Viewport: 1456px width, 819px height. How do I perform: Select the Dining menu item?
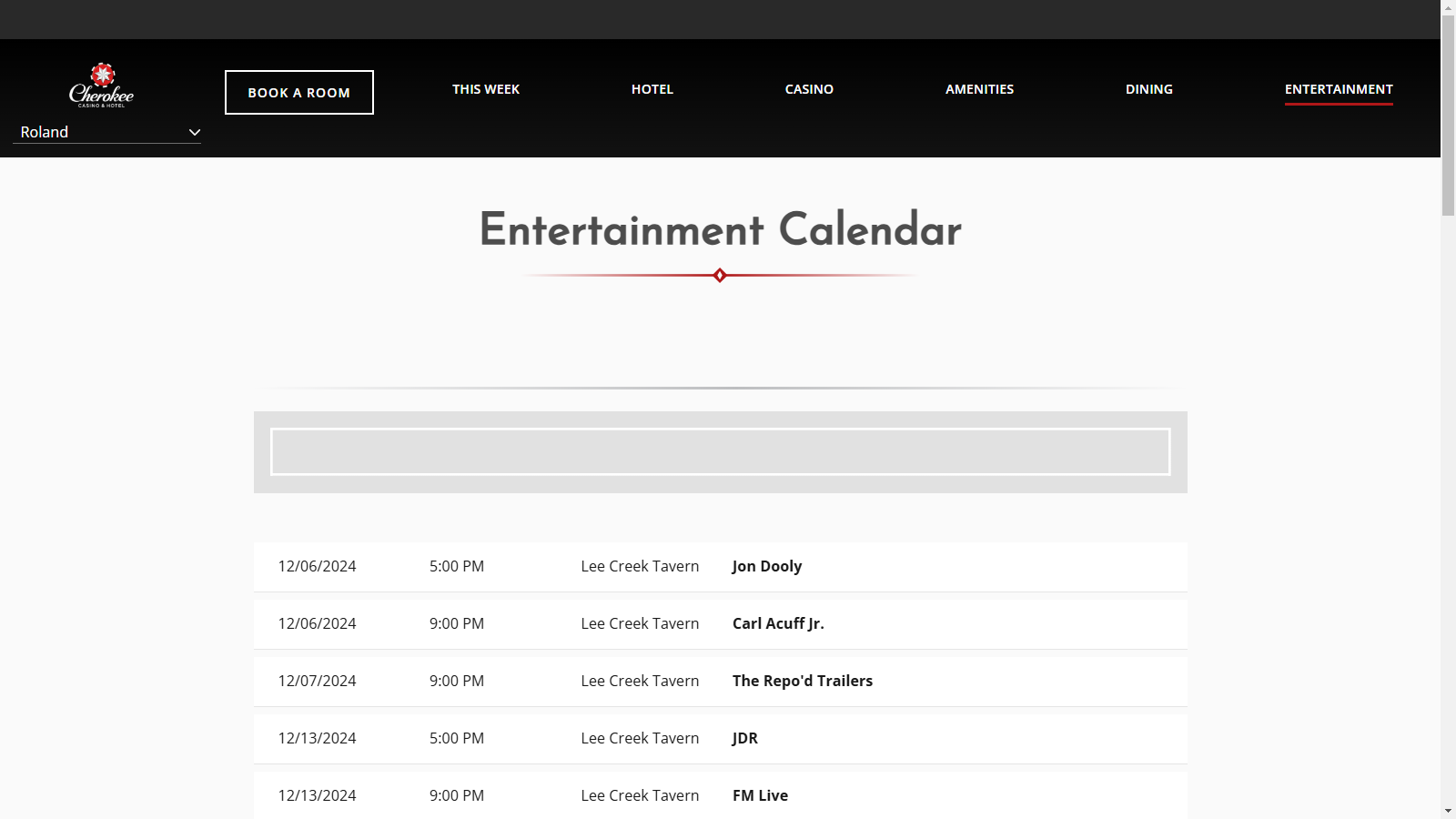[x=1149, y=89]
